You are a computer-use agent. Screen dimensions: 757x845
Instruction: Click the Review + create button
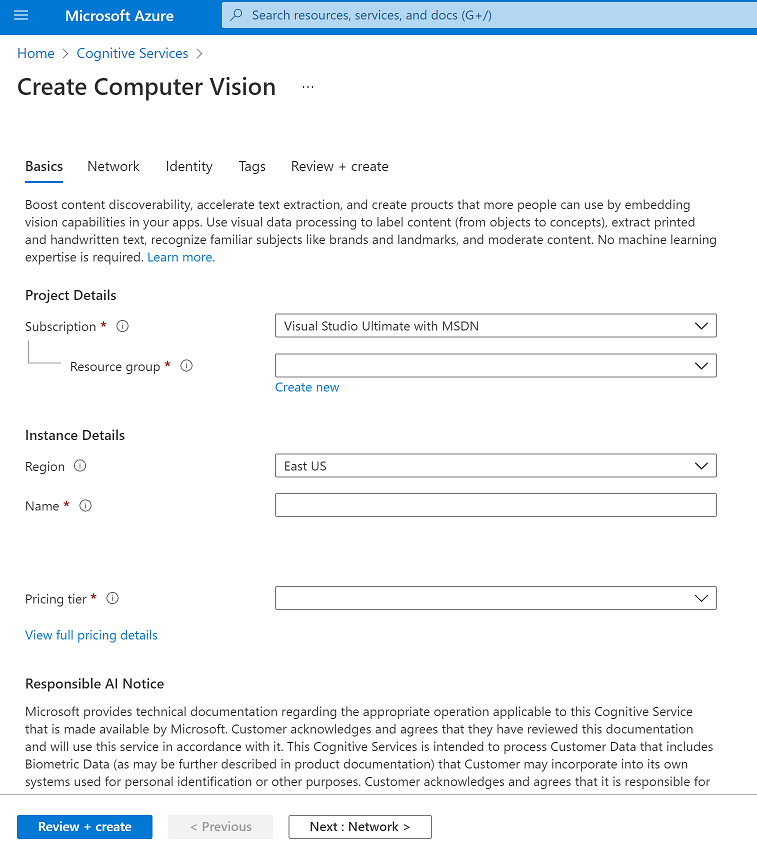coord(85,827)
